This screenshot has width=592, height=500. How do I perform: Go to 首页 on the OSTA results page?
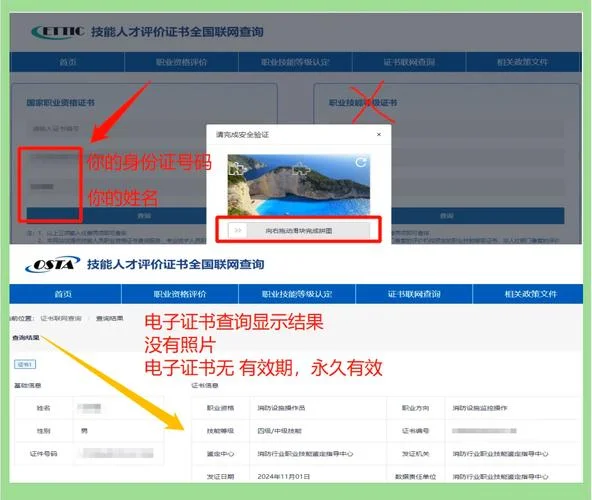point(63,294)
